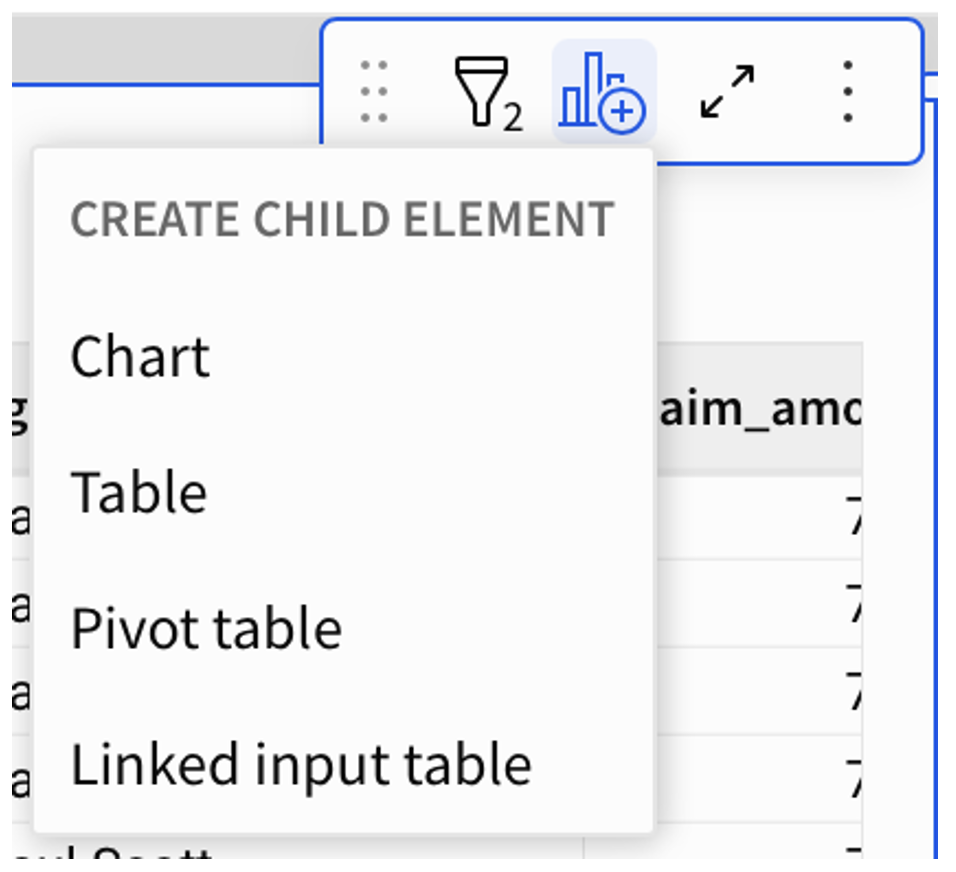Choose Chart from the child element menu

click(x=141, y=357)
